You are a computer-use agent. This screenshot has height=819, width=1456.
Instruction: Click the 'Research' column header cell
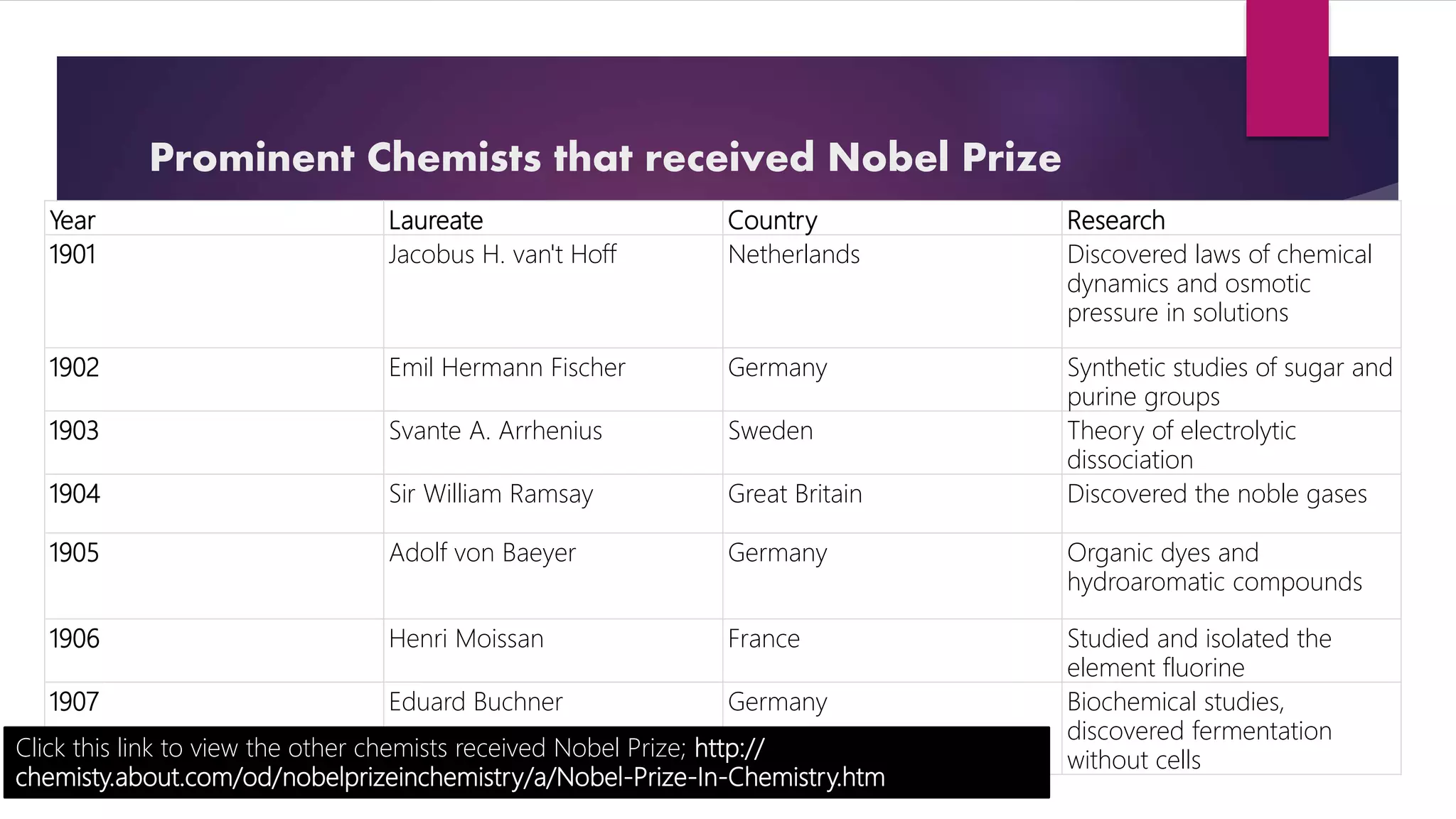(x=1231, y=219)
